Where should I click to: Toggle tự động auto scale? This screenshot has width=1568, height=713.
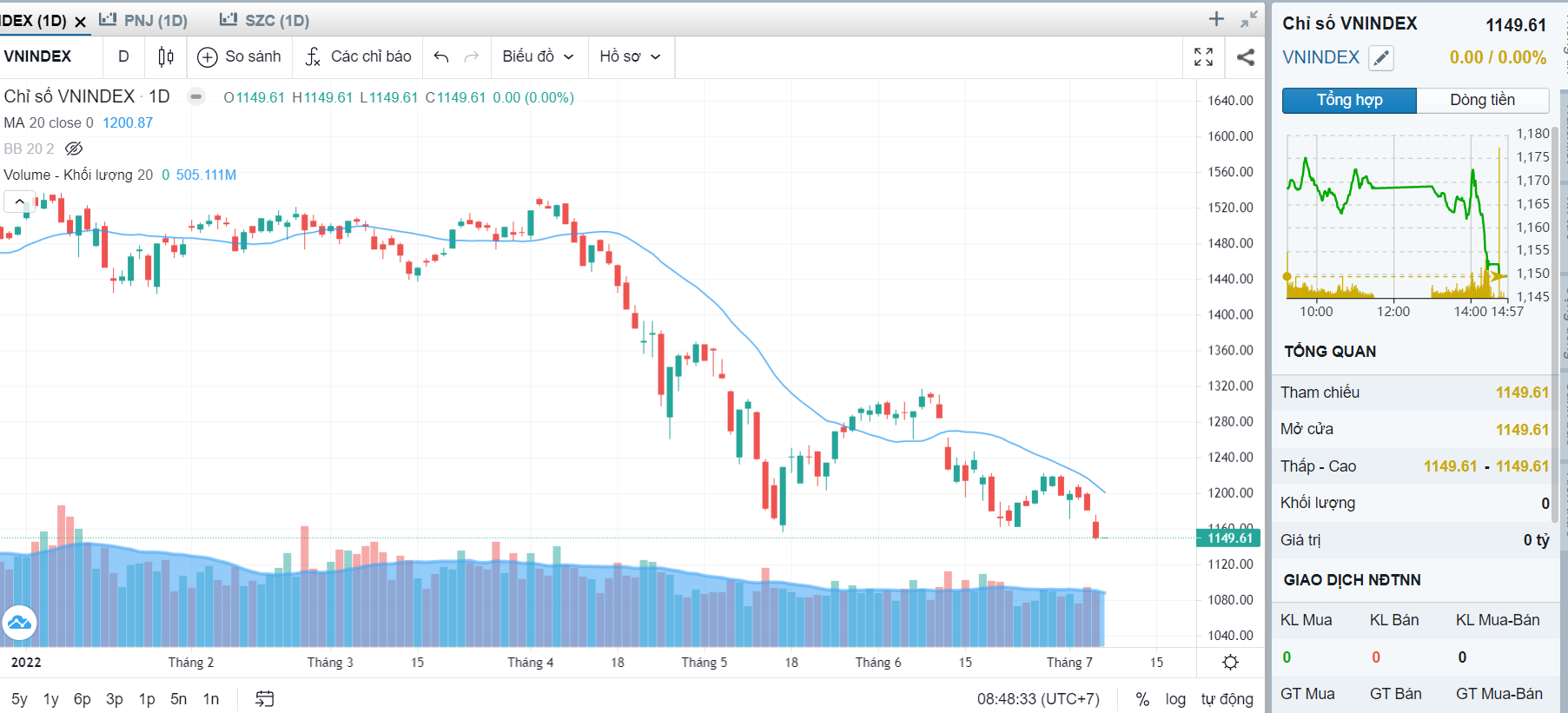[x=1227, y=699]
